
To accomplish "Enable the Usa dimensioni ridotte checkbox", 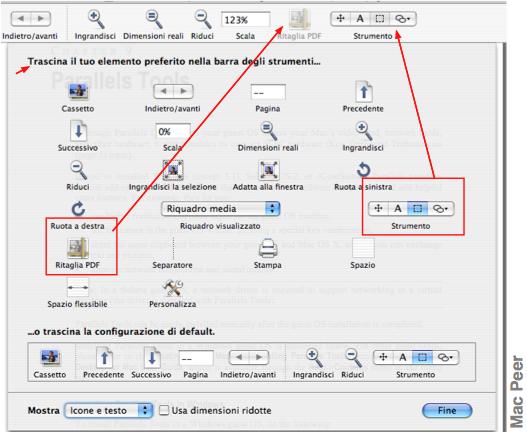I will click(164, 410).
